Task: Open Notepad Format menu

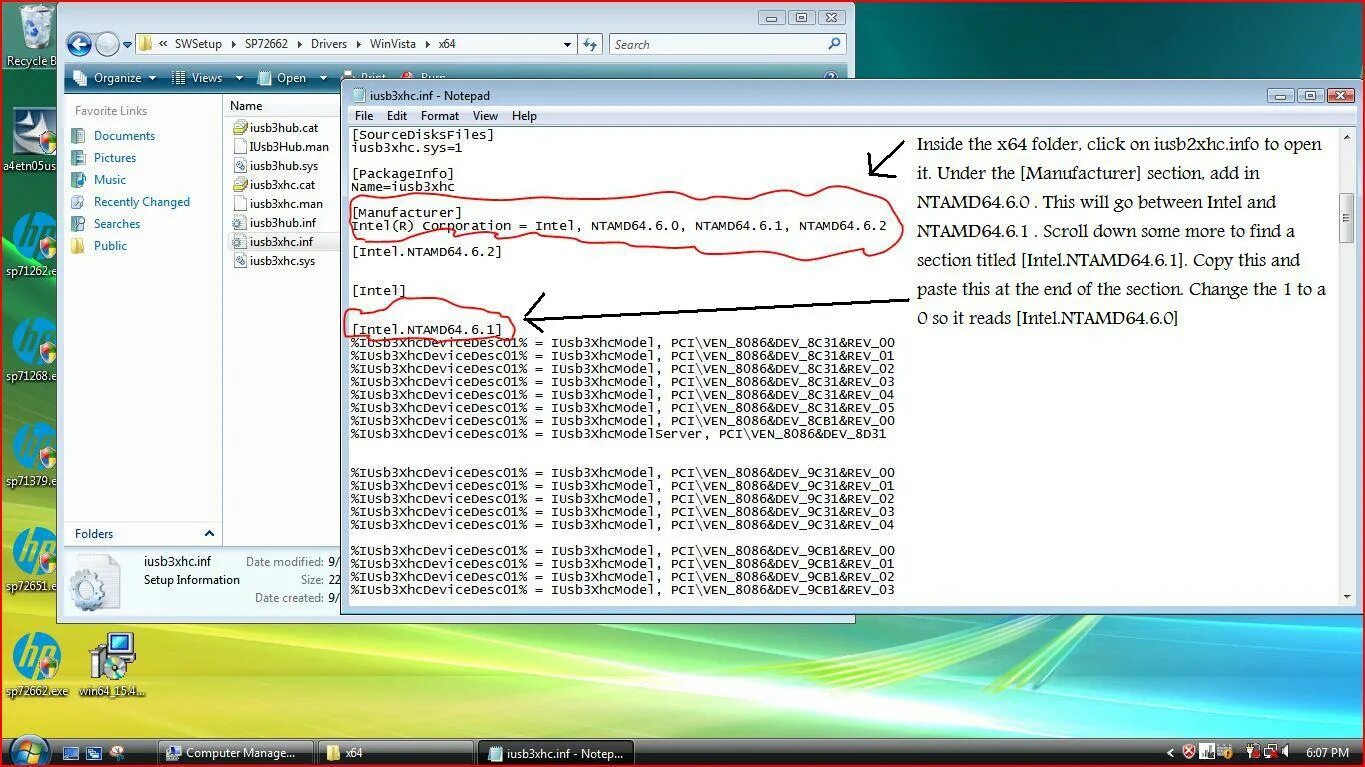Action: (x=440, y=116)
